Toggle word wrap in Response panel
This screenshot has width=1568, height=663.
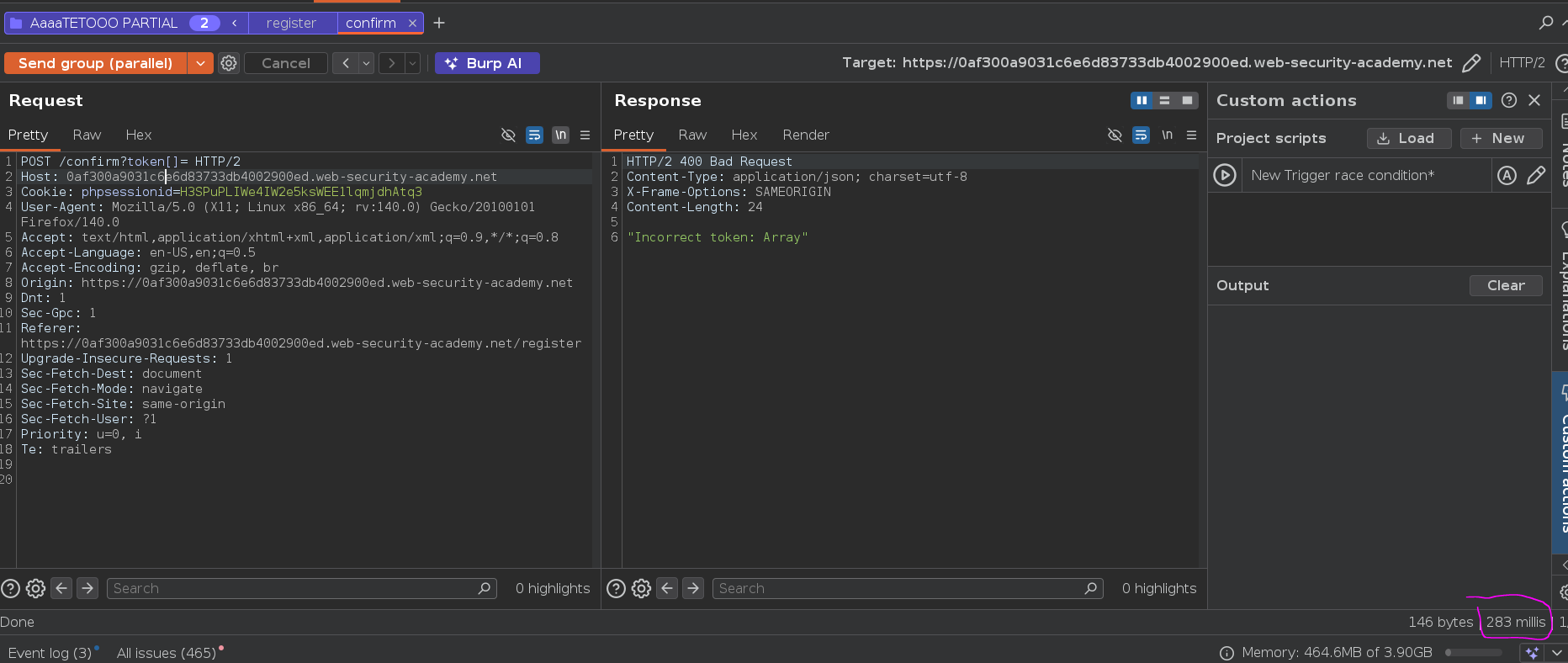click(x=1141, y=135)
